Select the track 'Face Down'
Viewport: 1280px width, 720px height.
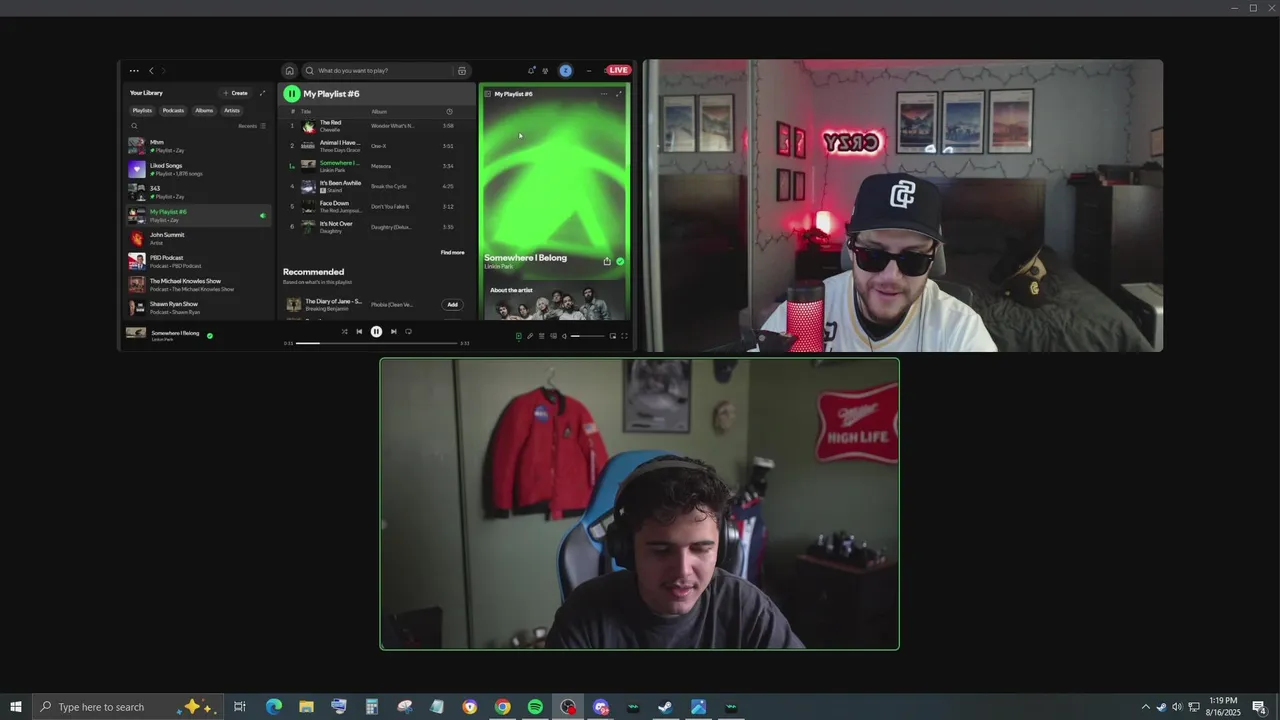(x=376, y=206)
